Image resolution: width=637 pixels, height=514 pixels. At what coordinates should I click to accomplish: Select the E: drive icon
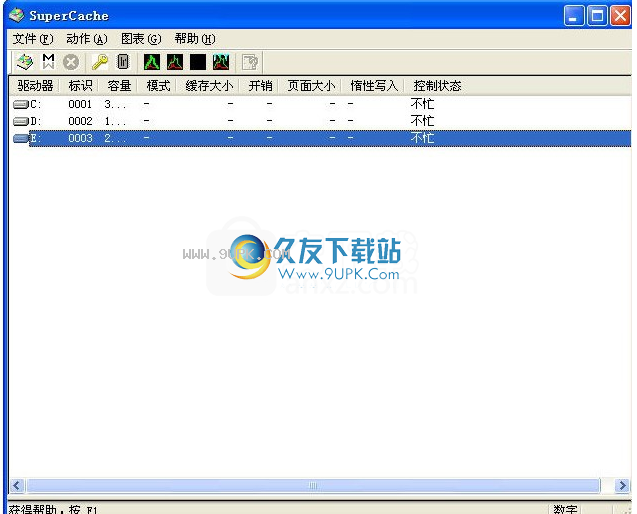point(20,139)
